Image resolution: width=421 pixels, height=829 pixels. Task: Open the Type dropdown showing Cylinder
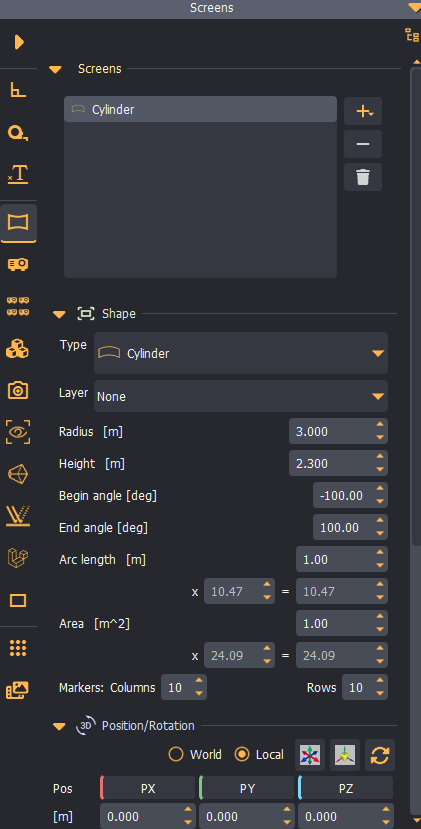(x=241, y=353)
